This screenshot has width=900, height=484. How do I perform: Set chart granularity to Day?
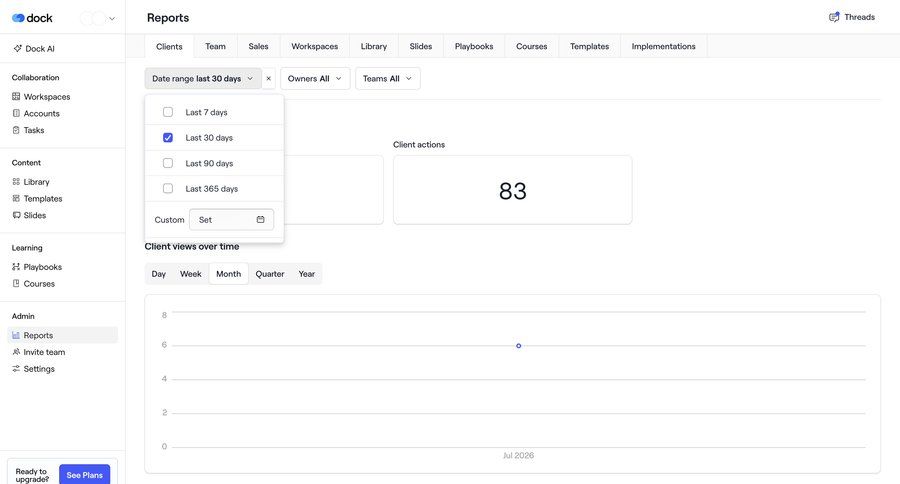tap(159, 274)
